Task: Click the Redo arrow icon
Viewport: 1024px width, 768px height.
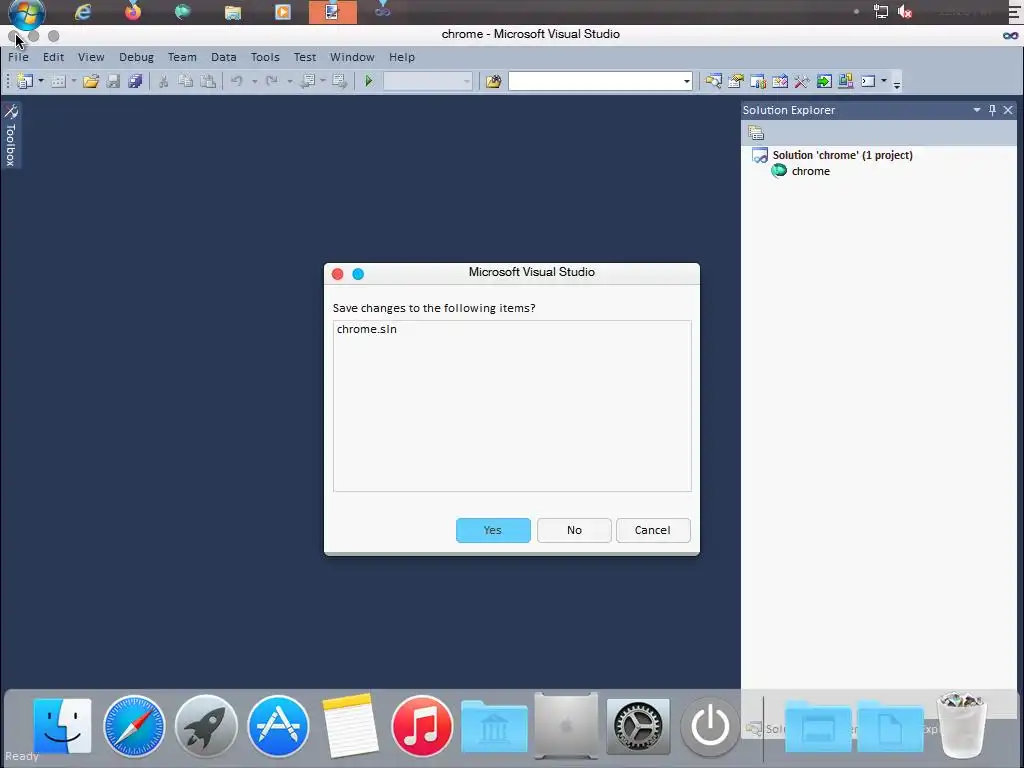Action: [x=272, y=82]
